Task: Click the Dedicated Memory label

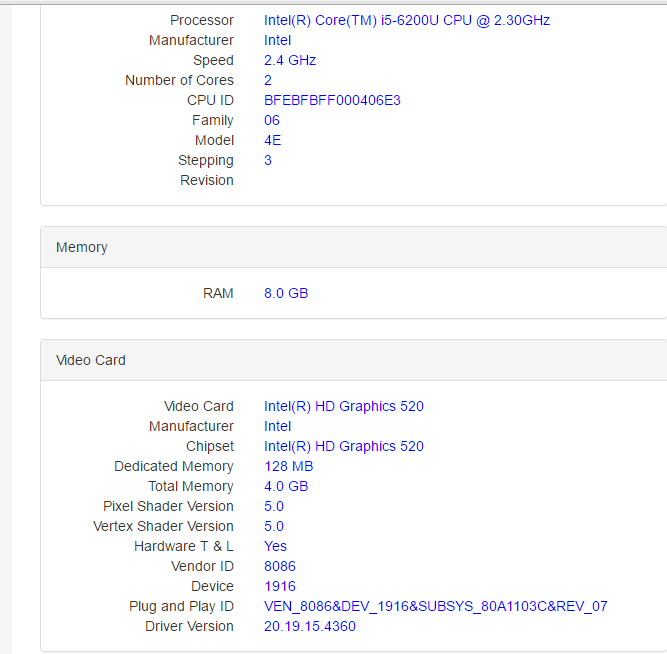Action: click(x=174, y=466)
